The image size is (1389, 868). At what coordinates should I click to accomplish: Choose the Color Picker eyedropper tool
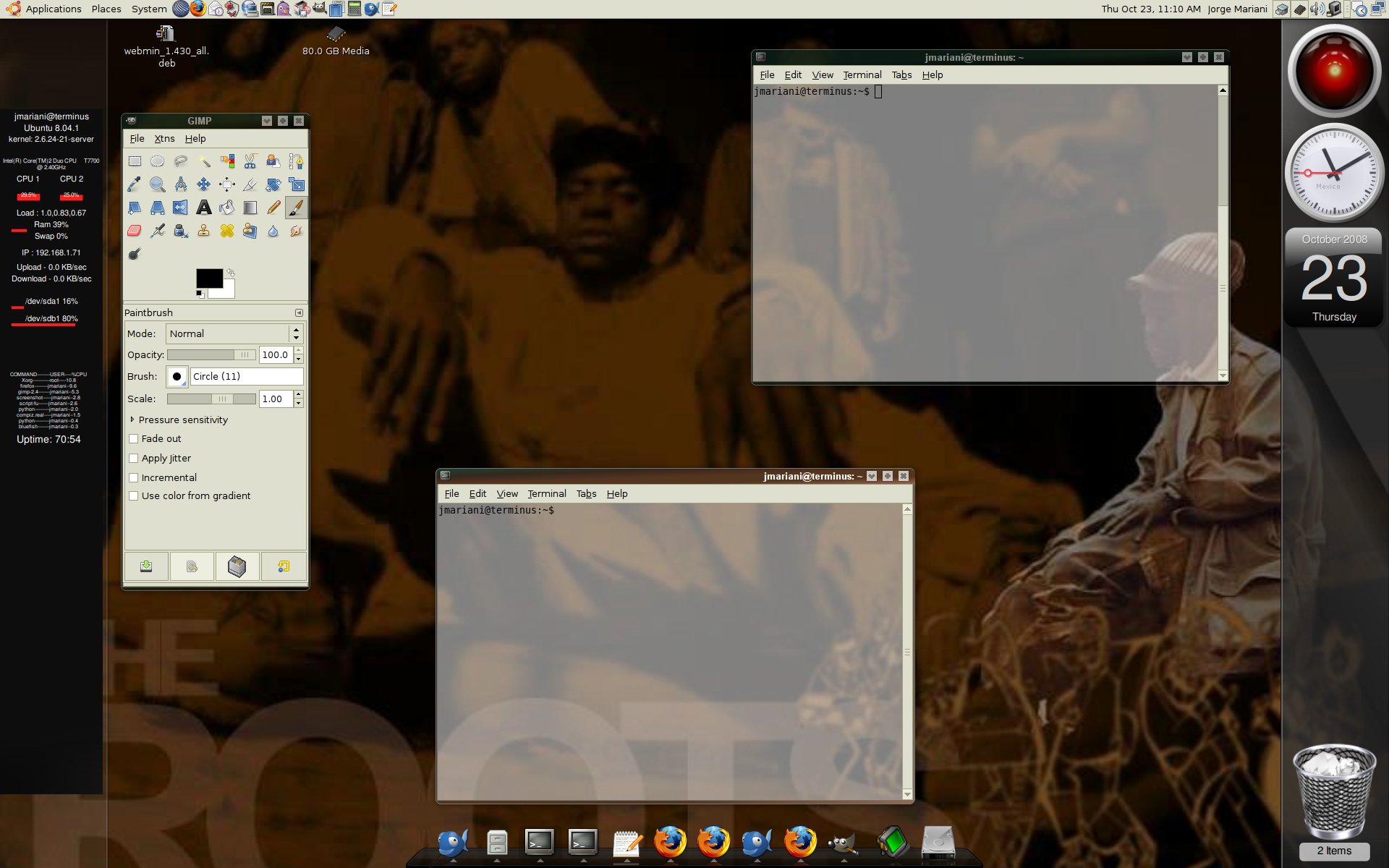coord(135,184)
